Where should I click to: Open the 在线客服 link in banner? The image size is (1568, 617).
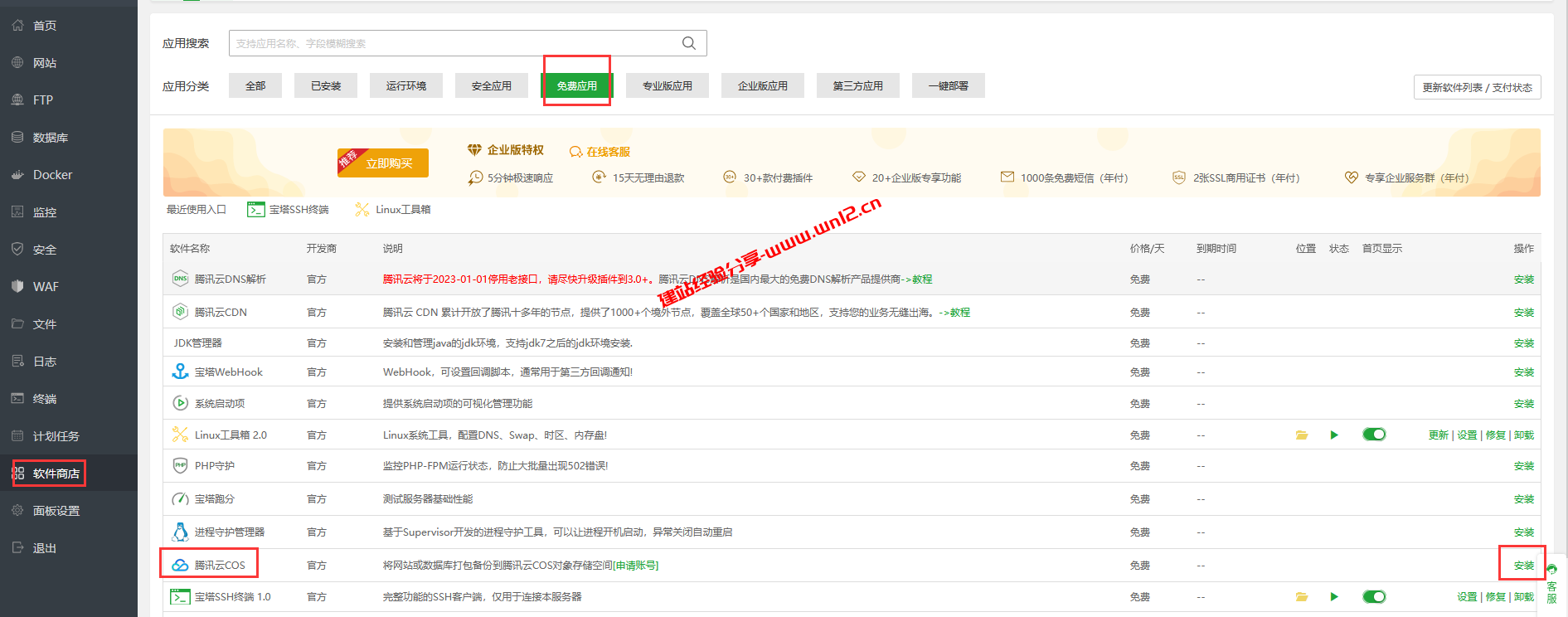tap(600, 152)
